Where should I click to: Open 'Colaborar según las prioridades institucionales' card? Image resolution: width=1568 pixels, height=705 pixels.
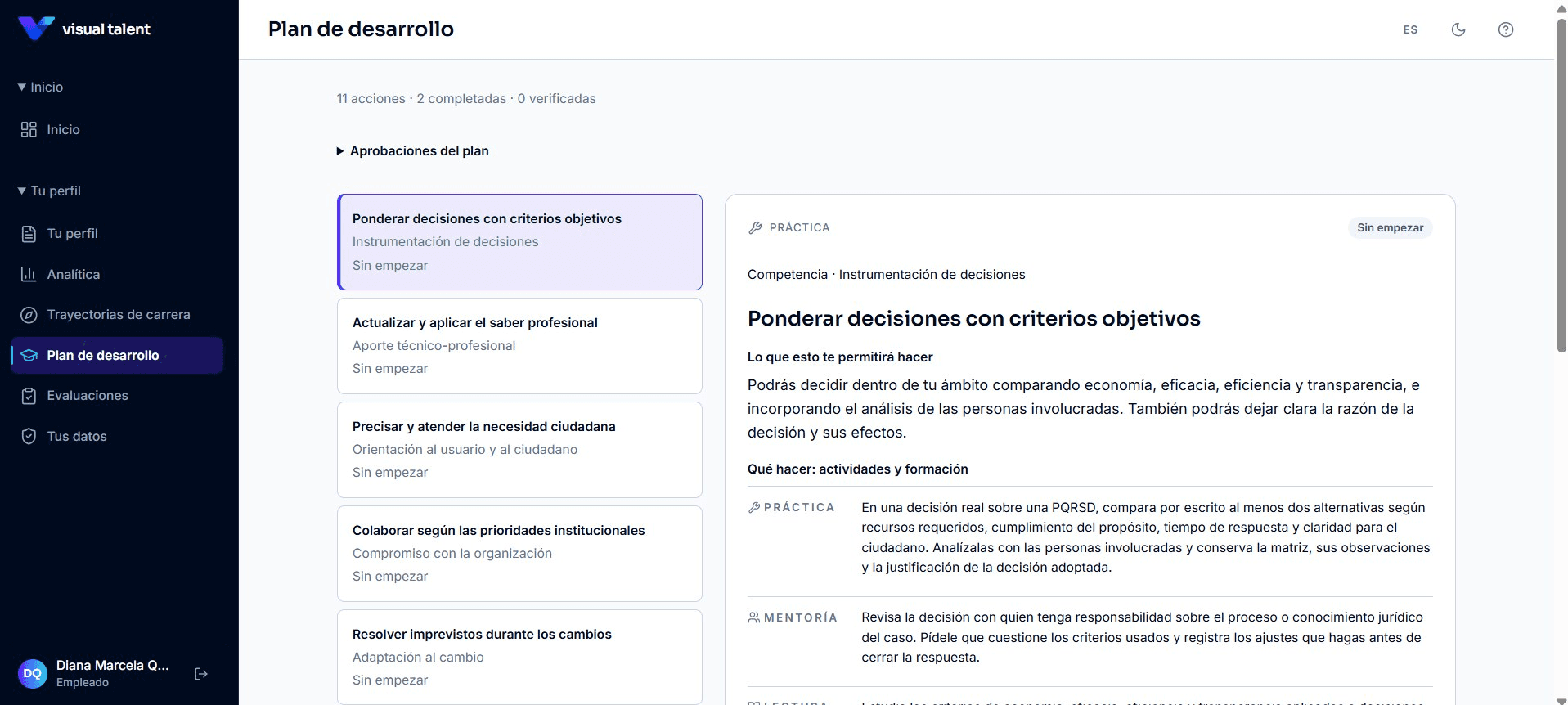click(x=519, y=554)
